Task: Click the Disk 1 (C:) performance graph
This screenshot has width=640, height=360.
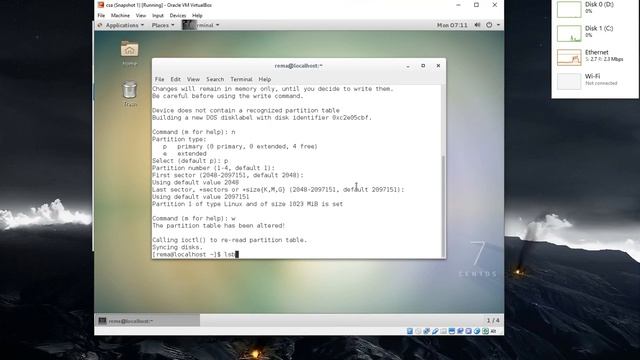Action: [x=569, y=33]
